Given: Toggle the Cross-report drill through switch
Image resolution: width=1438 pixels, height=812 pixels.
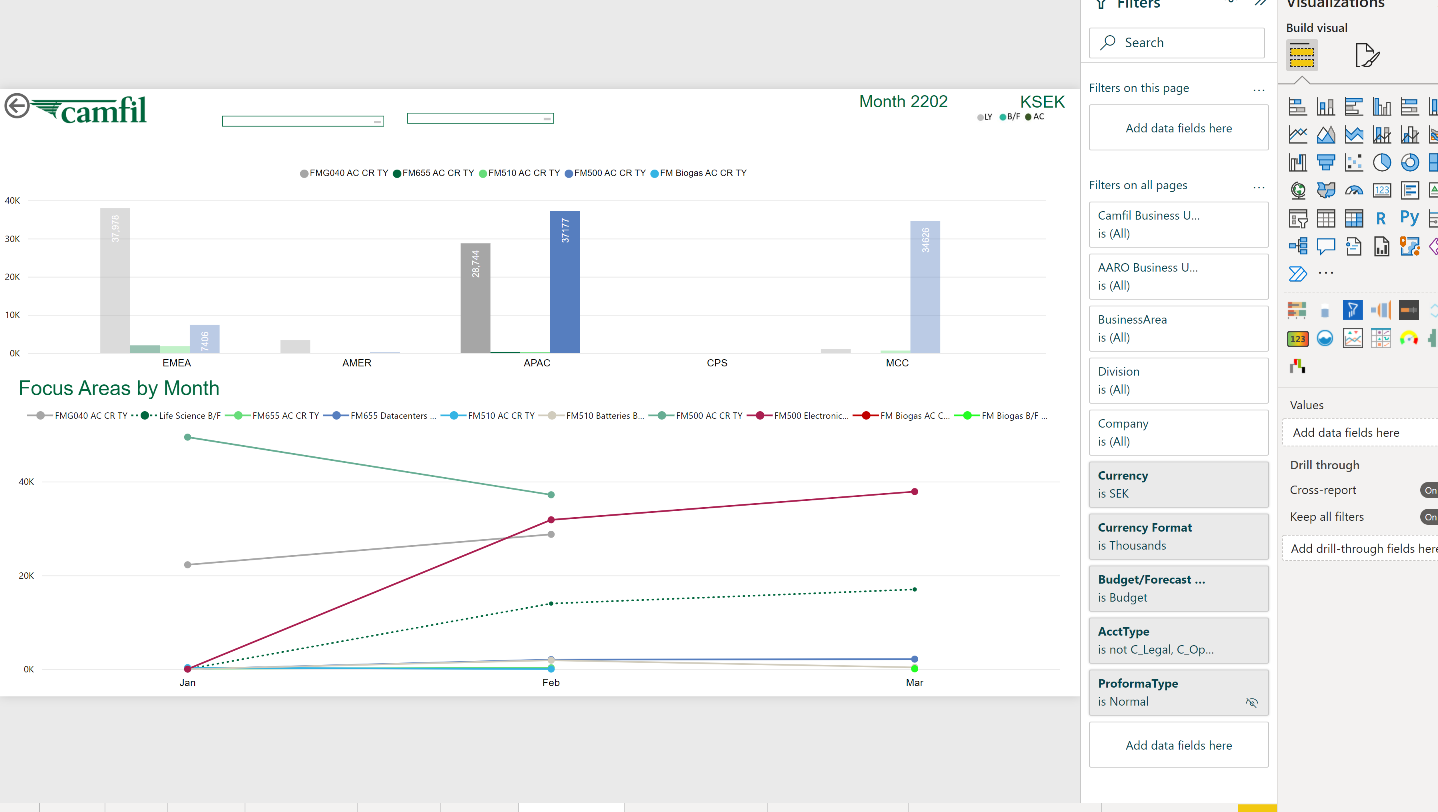Looking at the screenshot, I should 1429,490.
